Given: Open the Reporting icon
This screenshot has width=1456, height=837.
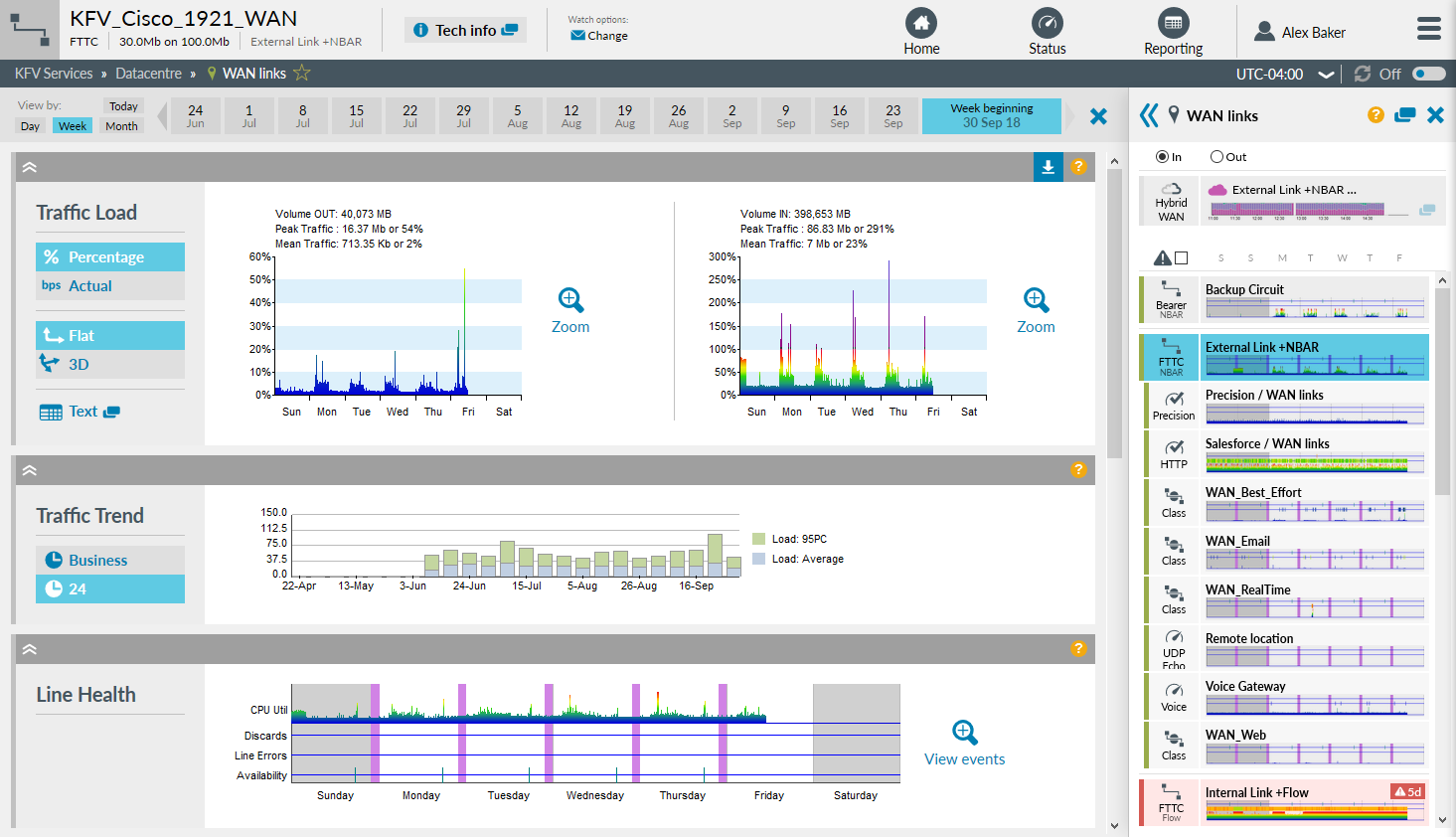Looking at the screenshot, I should tap(1174, 23).
